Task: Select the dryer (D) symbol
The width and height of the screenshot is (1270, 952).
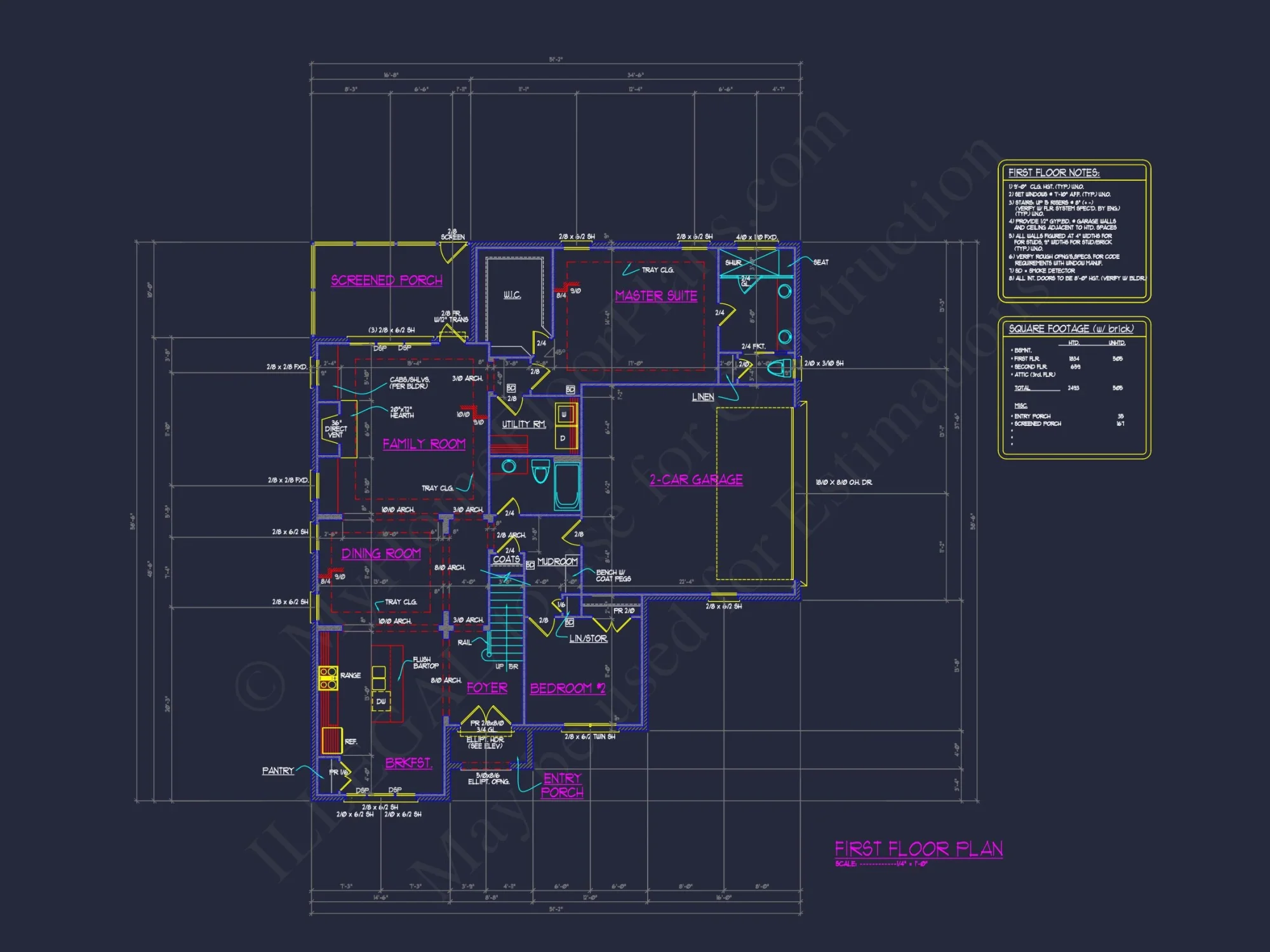Action: [562, 439]
